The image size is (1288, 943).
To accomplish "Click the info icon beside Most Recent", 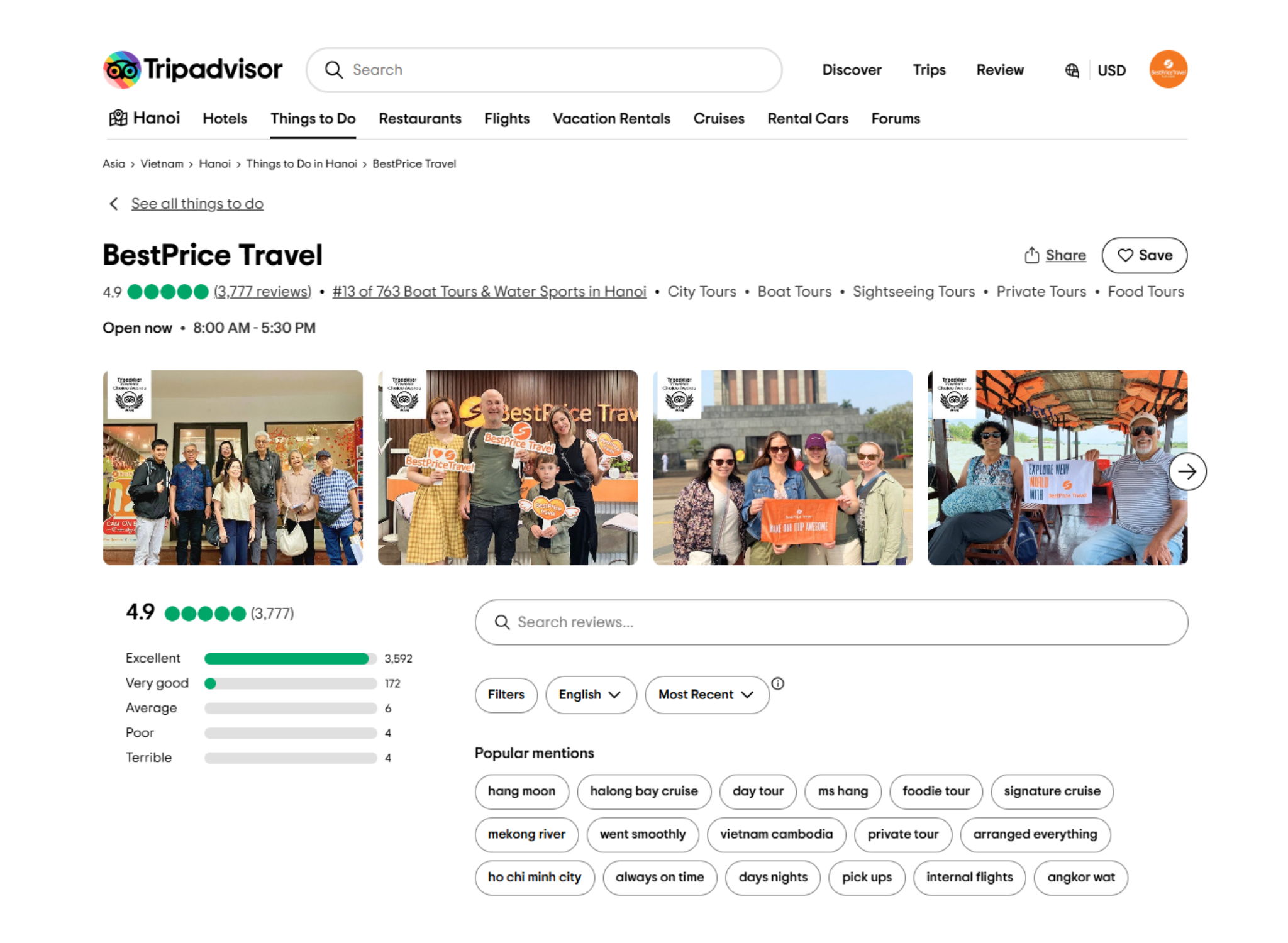I will click(778, 685).
